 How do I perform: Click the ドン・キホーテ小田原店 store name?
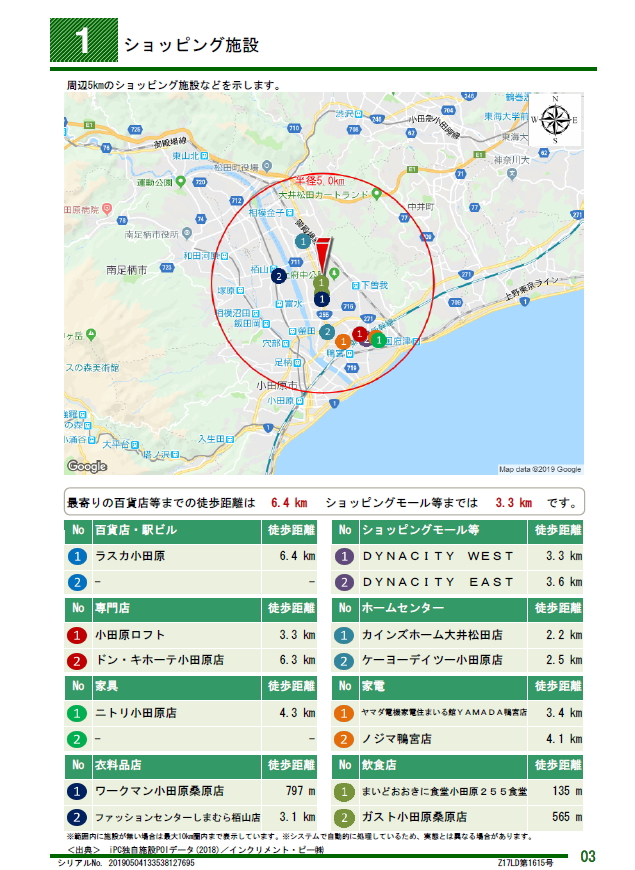pos(160,660)
